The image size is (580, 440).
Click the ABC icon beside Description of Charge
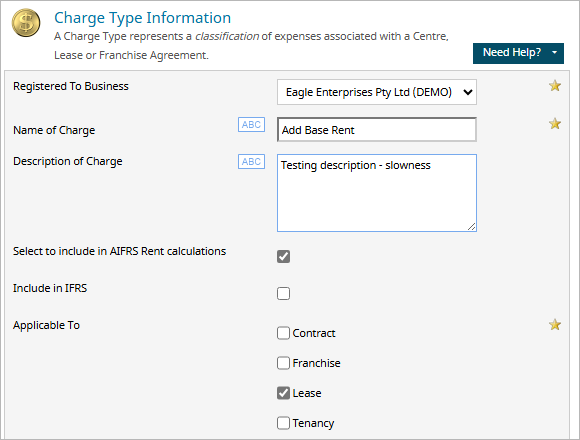pos(251,162)
